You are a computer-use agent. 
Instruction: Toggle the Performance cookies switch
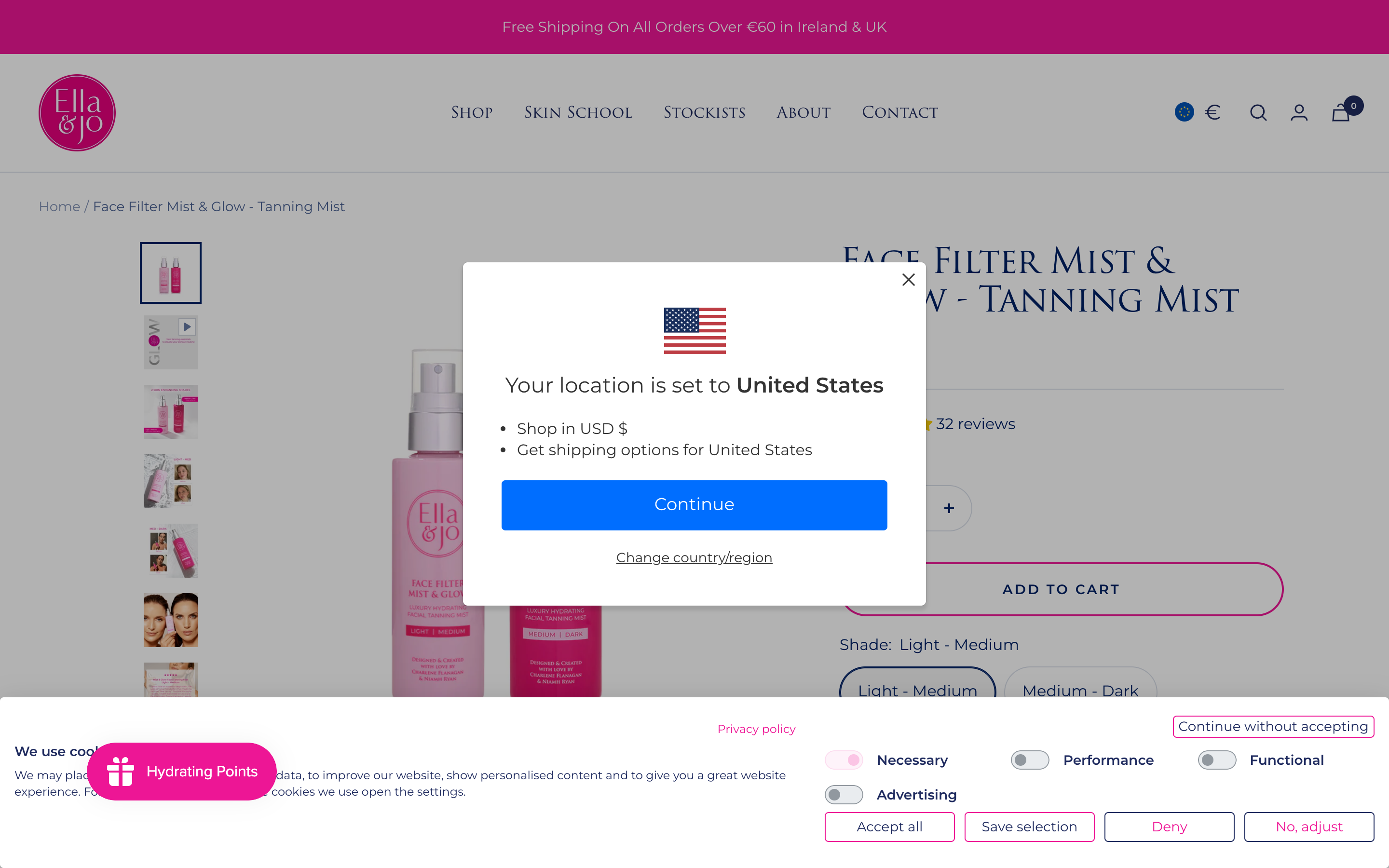[x=1030, y=760]
